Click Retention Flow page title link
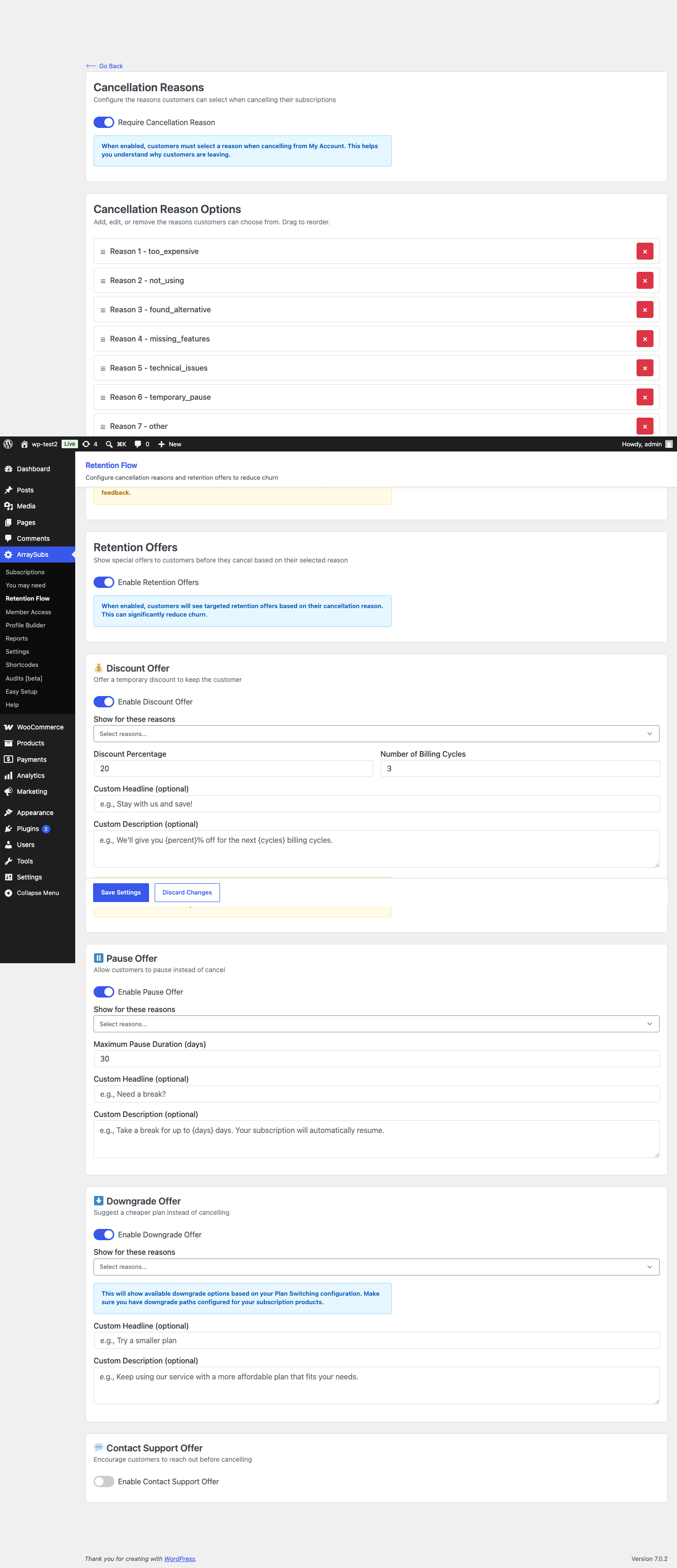This screenshot has width=677, height=1568. [x=111, y=466]
